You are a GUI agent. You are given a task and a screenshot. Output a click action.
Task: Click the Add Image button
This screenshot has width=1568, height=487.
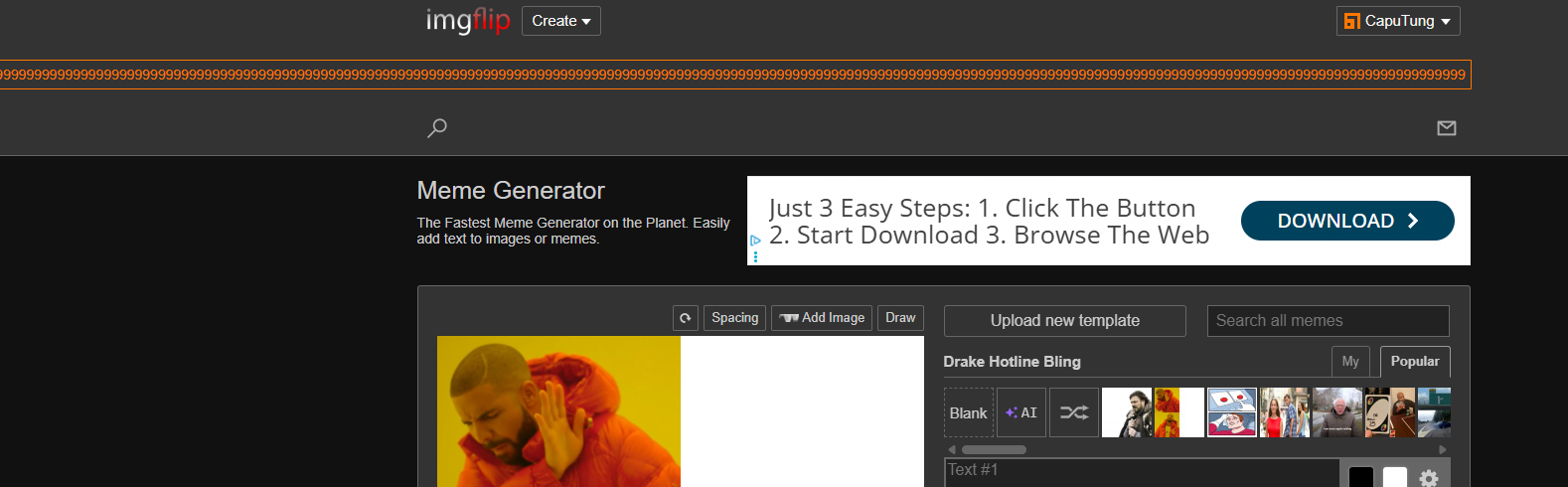pyautogui.click(x=822, y=318)
